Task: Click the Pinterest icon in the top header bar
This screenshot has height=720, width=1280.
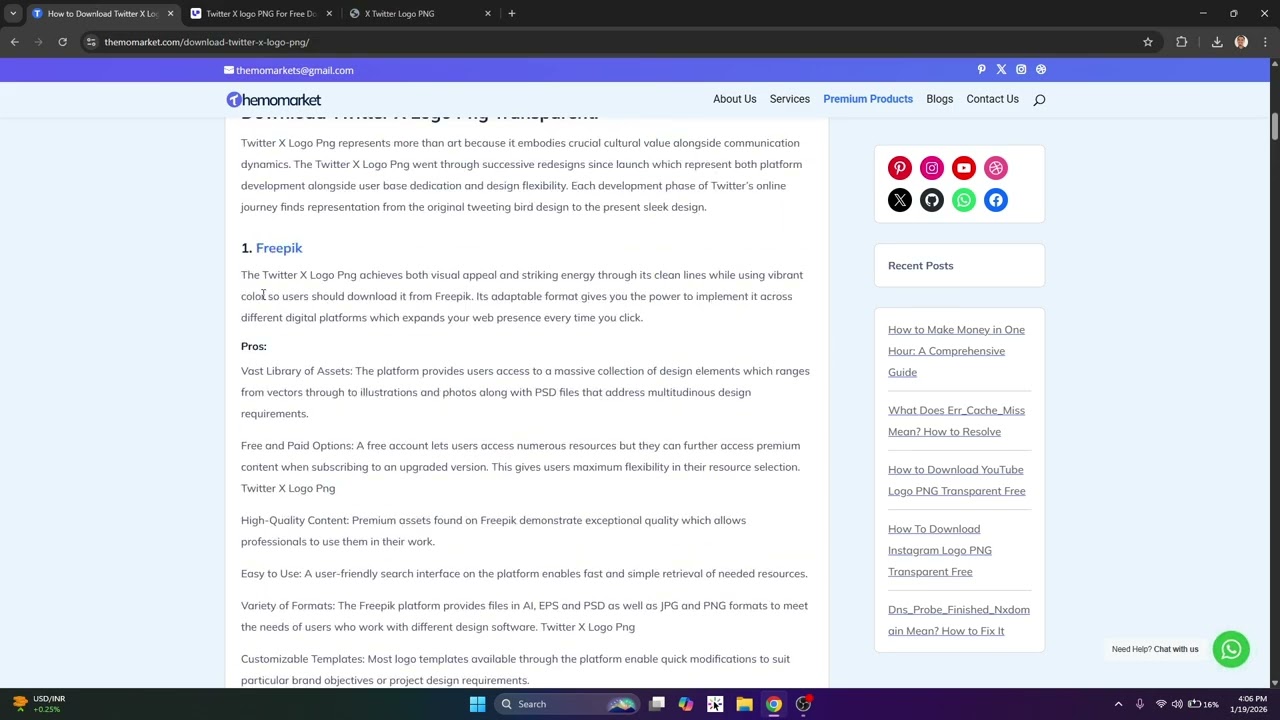Action: coord(981,70)
